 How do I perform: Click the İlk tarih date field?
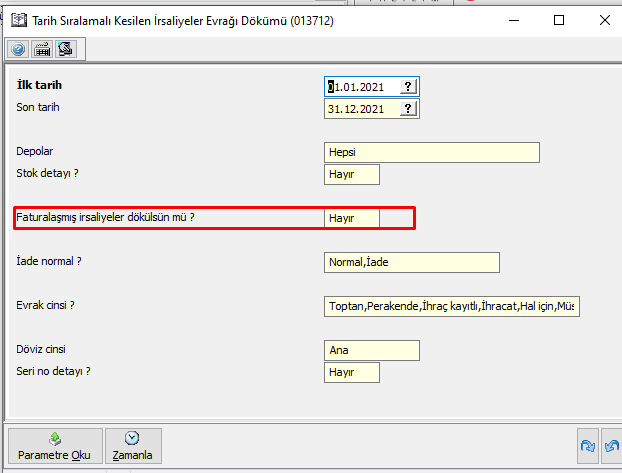(362, 87)
